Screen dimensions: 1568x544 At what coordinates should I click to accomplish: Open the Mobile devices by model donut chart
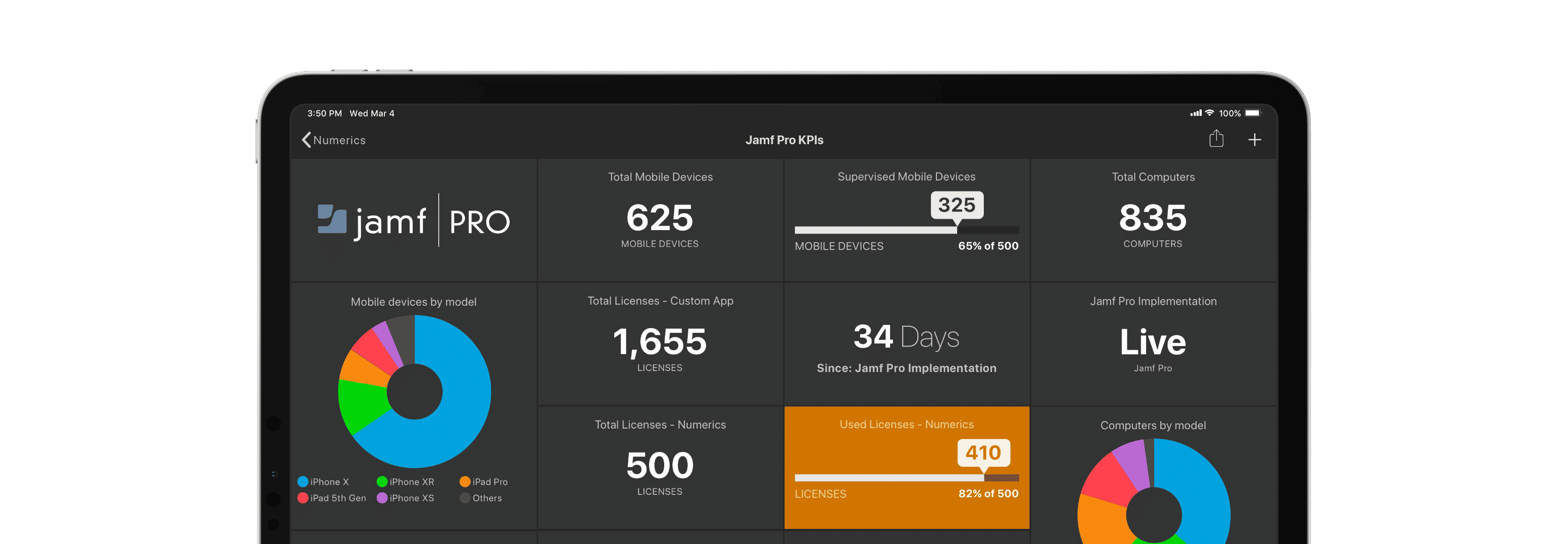(414, 391)
